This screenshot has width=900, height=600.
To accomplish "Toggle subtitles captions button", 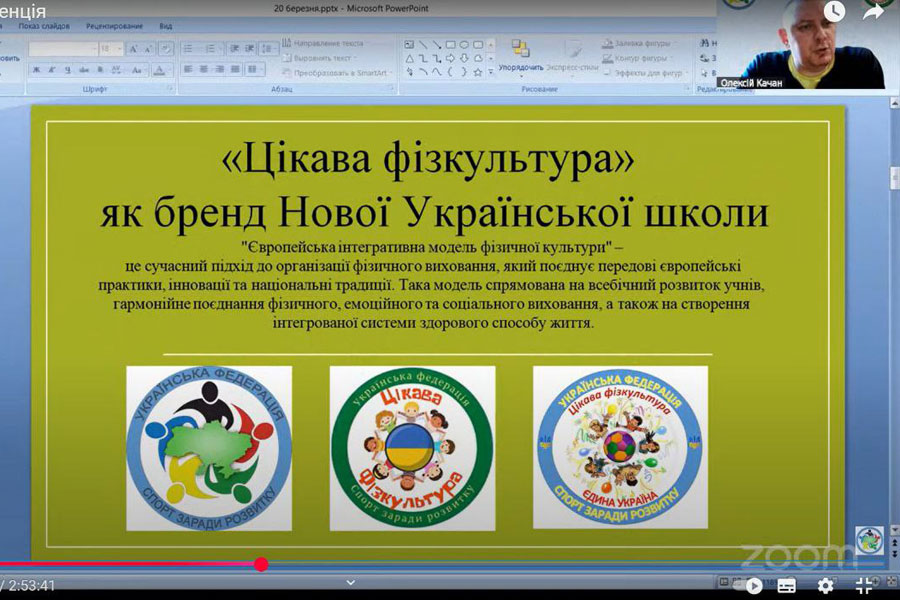I will point(787,586).
